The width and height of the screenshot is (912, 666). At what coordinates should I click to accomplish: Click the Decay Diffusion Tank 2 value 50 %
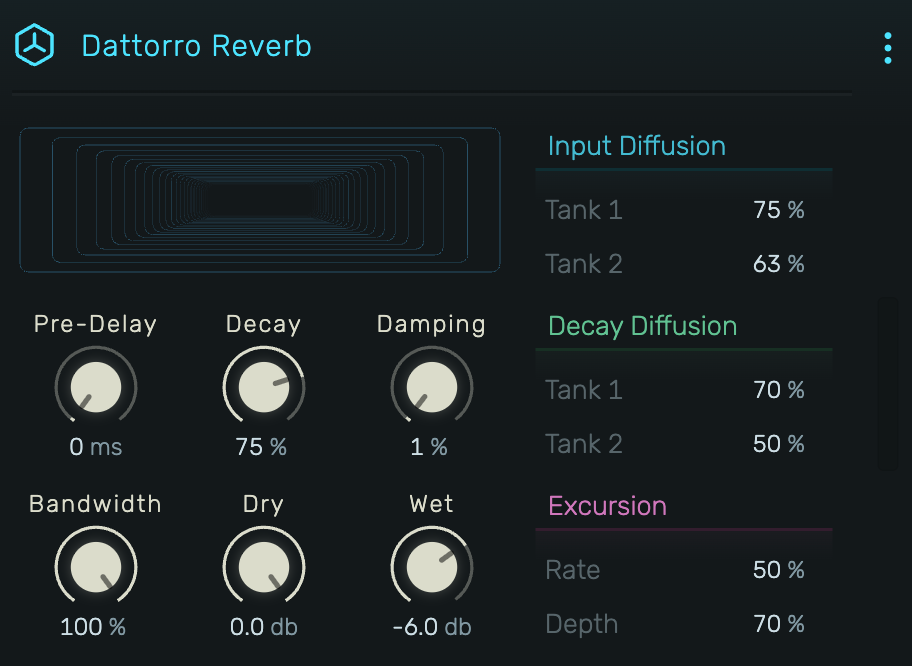779,444
